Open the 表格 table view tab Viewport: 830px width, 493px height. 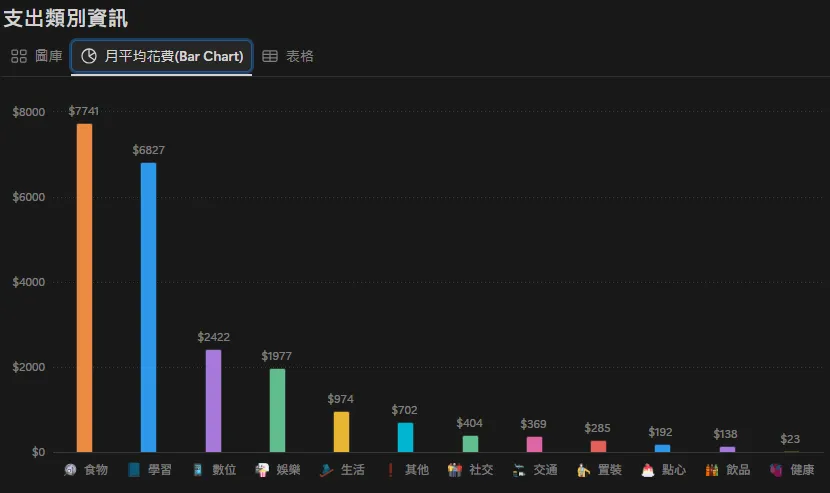[x=288, y=56]
